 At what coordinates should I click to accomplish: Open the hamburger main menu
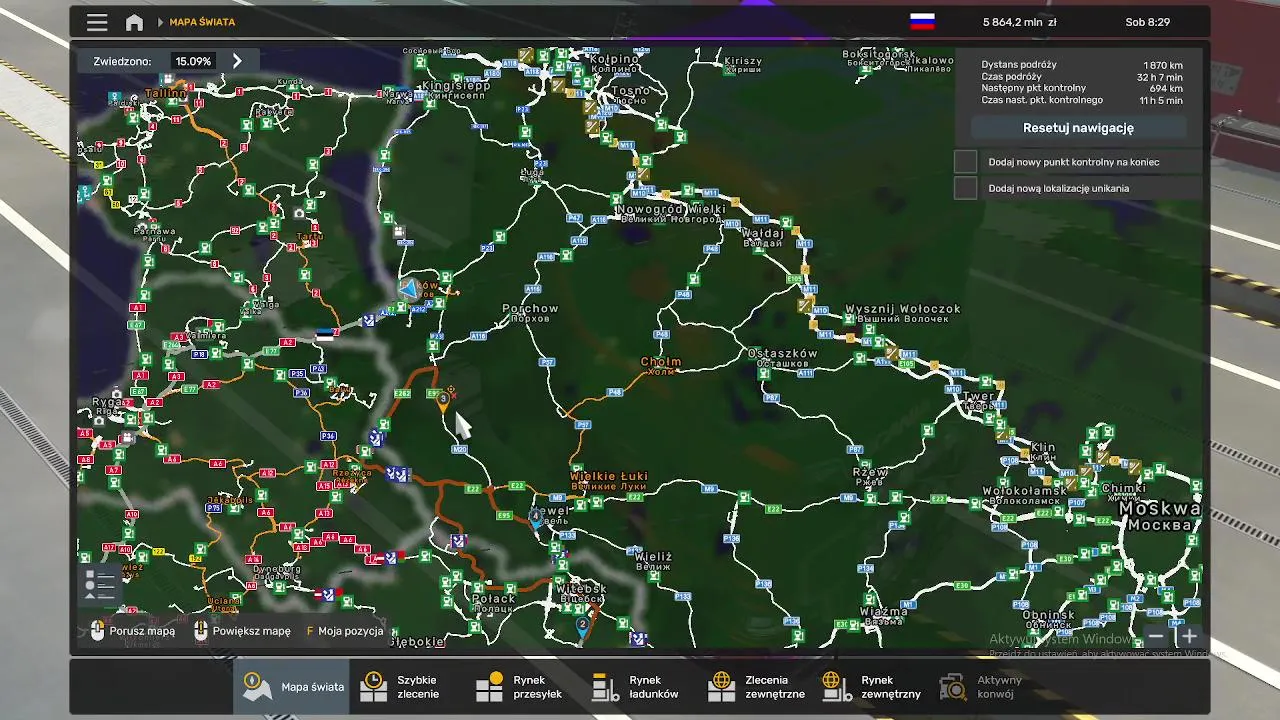[97, 22]
